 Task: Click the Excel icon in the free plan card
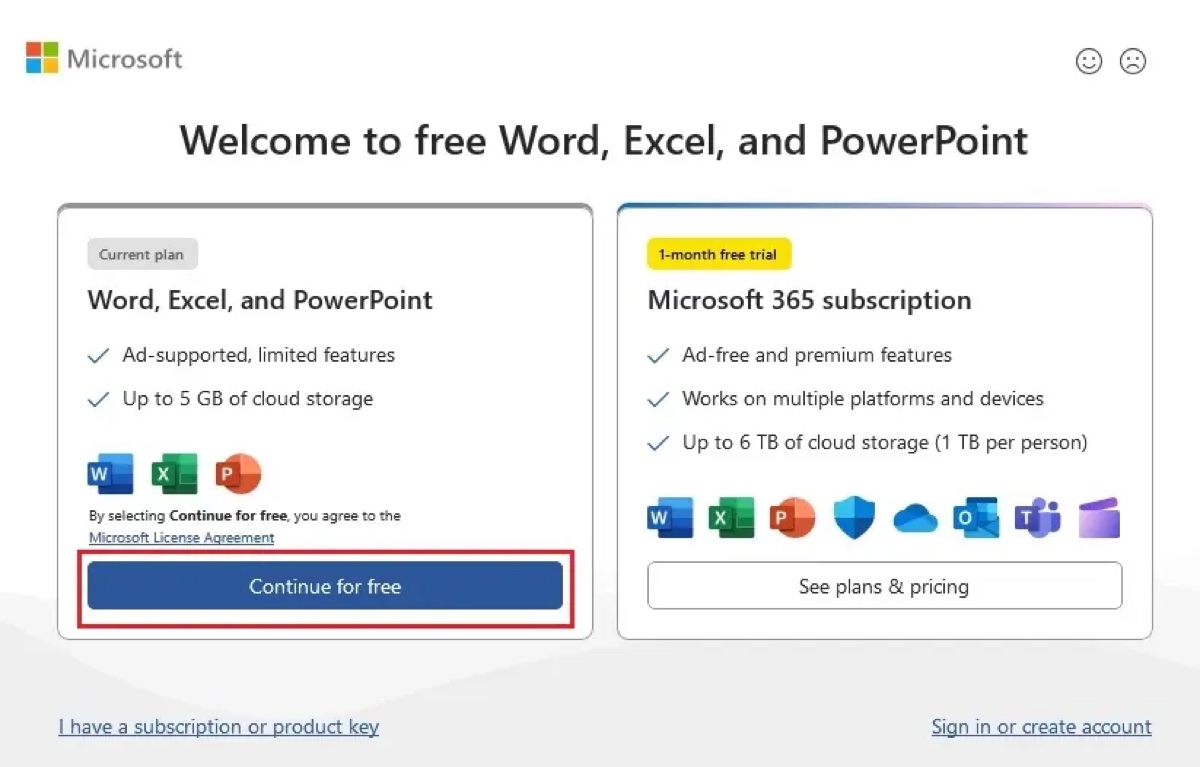coord(174,473)
